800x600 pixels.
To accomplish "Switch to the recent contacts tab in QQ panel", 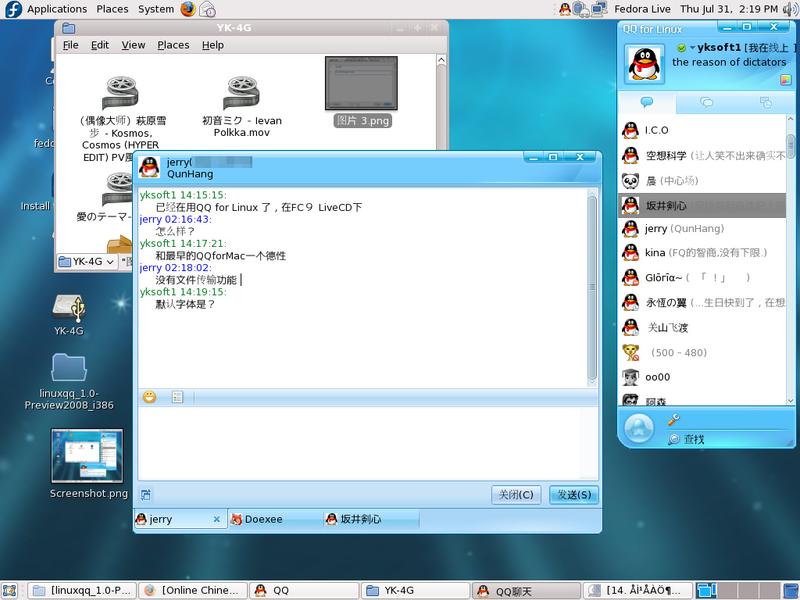I will click(765, 103).
